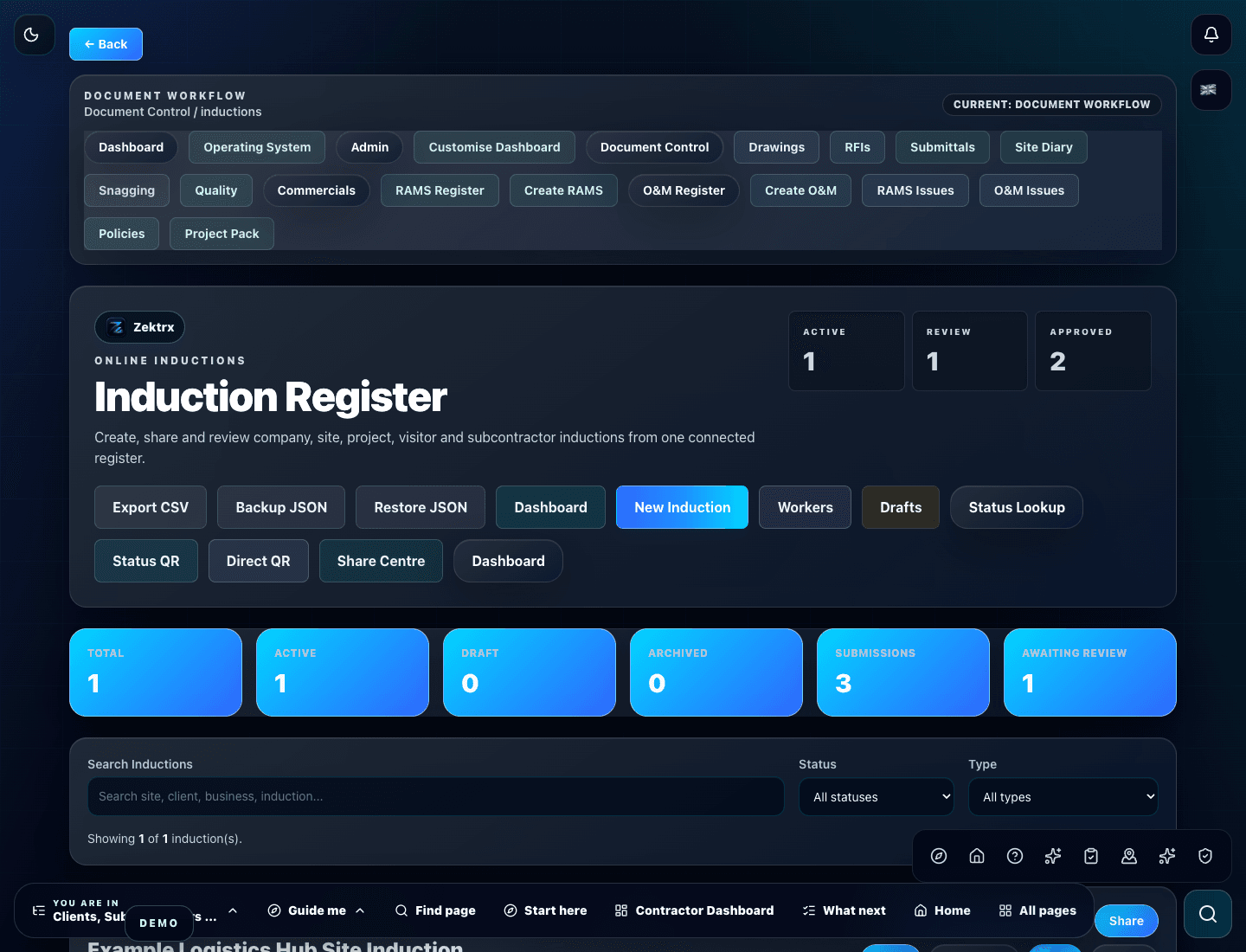
Task: Open the RFIs tab
Action: [x=857, y=147]
